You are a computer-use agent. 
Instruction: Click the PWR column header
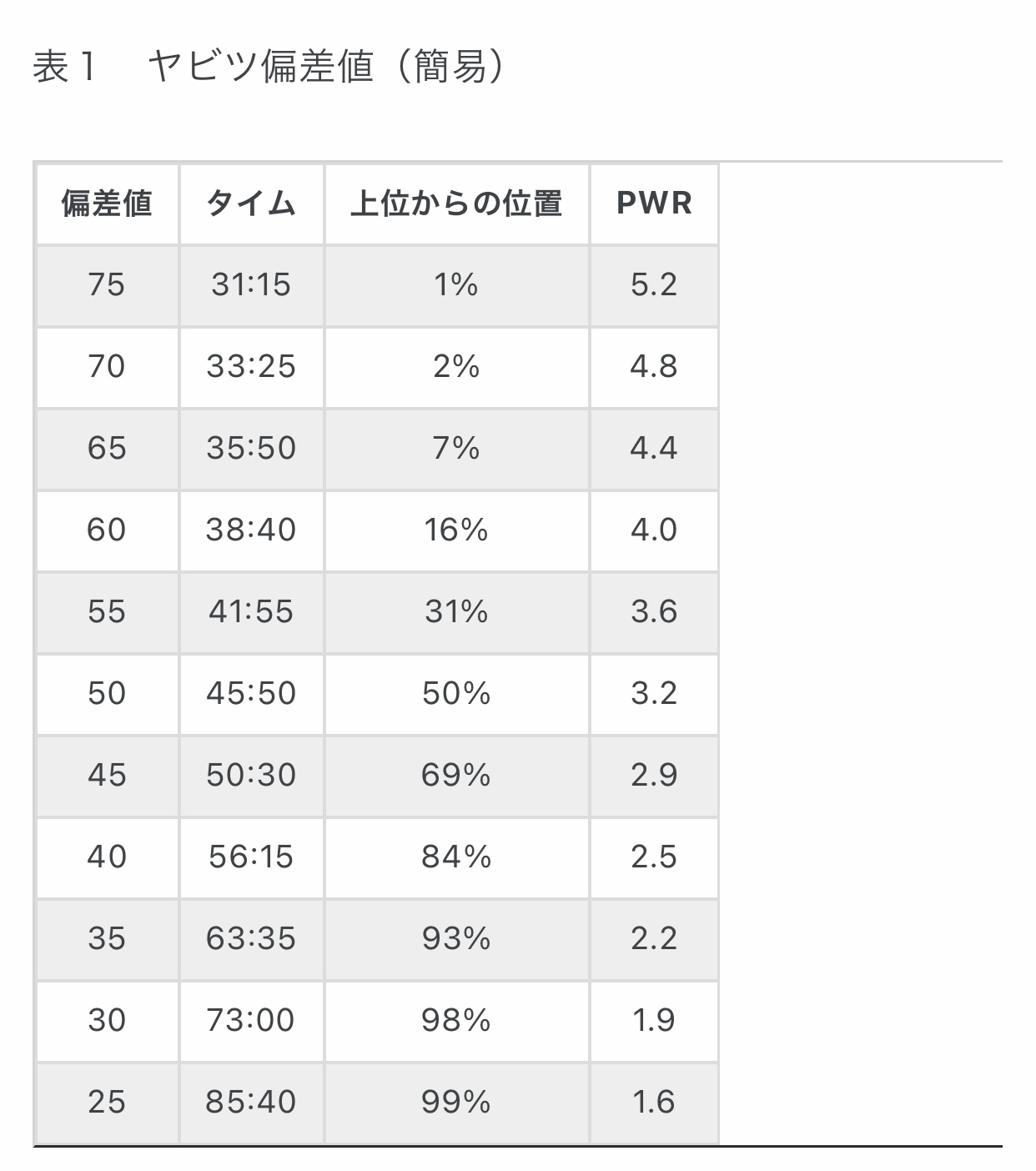pos(654,204)
